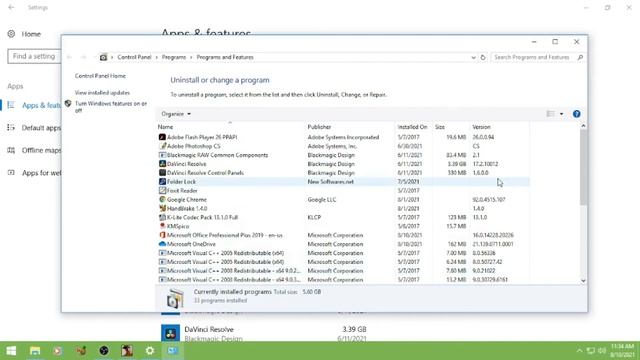Select Apps for websites in Settings sidebar
The image size is (640, 360).
[41, 173]
